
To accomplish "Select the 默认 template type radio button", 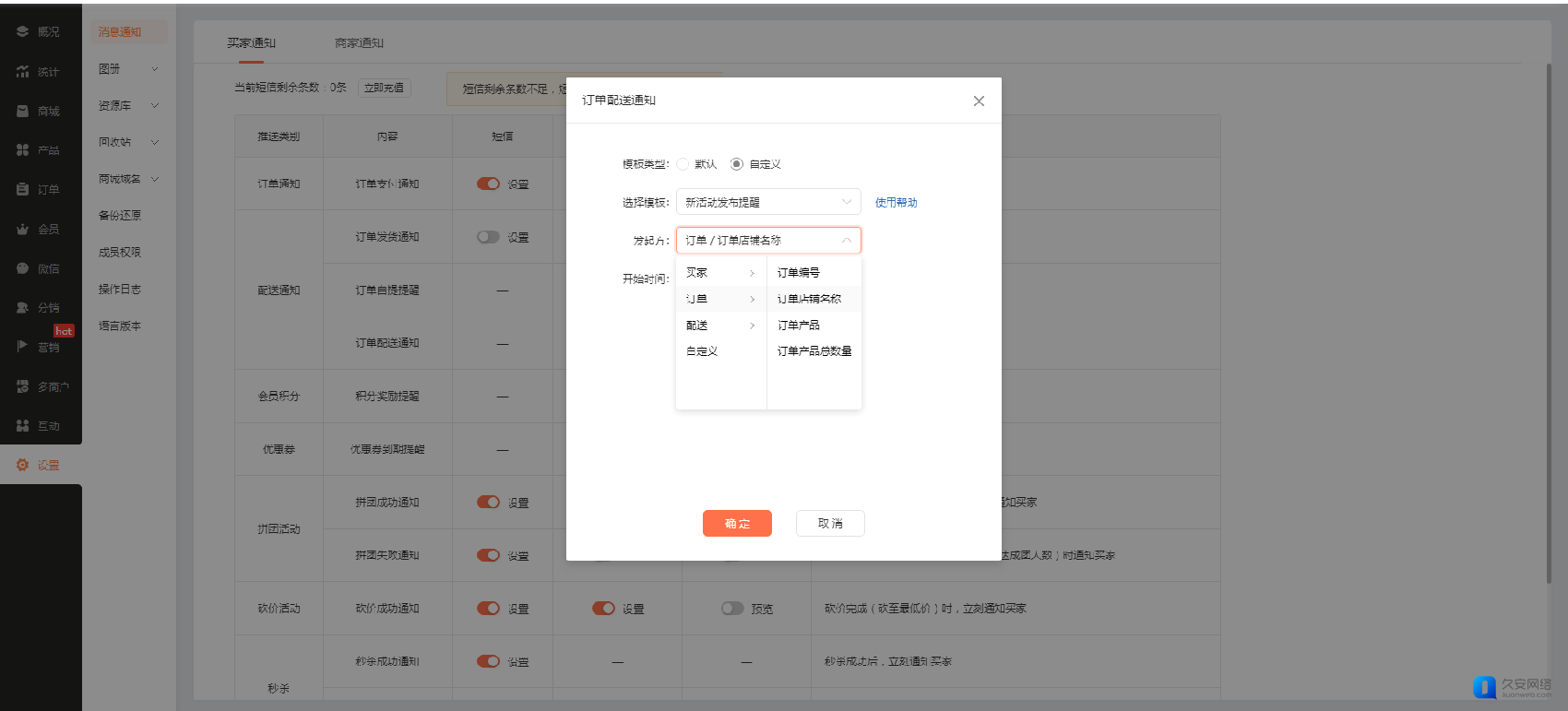I will click(683, 164).
